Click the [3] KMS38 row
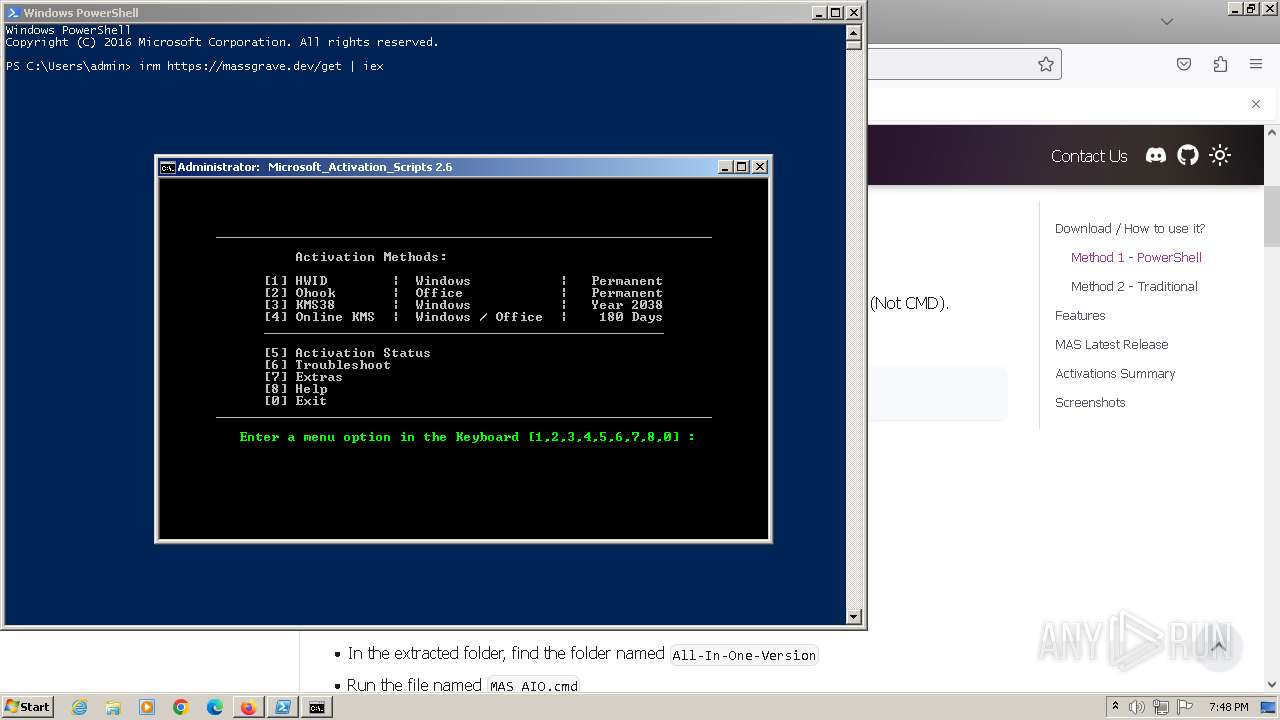This screenshot has height=720, width=1280. (x=463, y=305)
